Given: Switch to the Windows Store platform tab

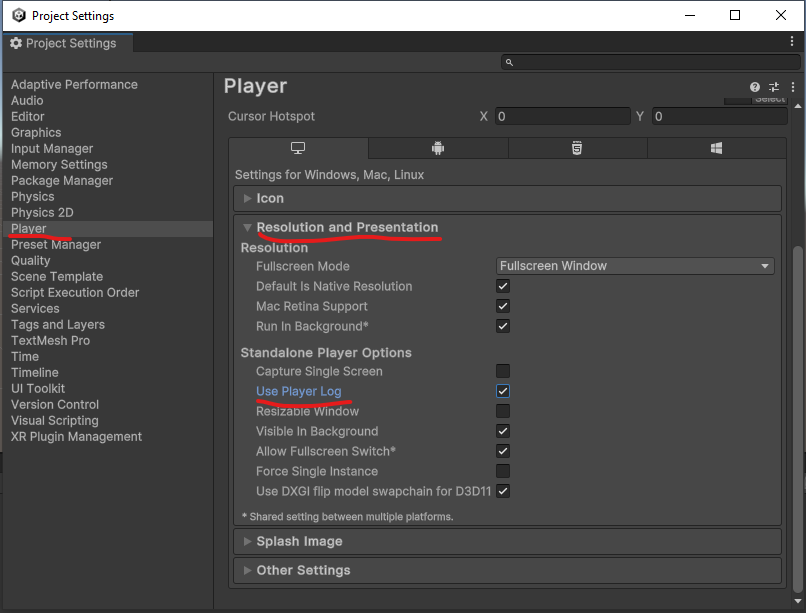Looking at the screenshot, I should pos(716,148).
